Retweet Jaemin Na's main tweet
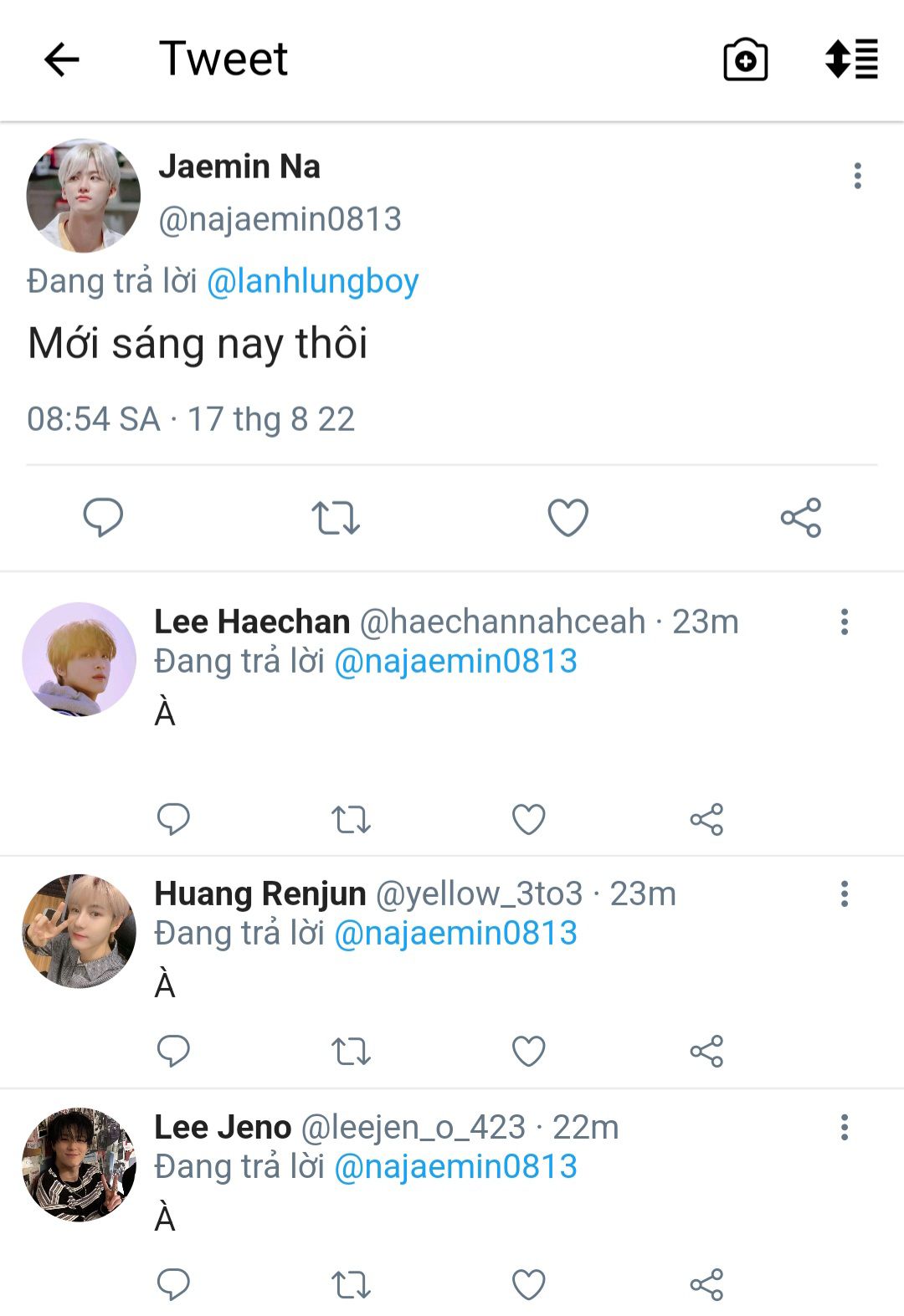The height and width of the screenshot is (1316, 904). (x=336, y=518)
